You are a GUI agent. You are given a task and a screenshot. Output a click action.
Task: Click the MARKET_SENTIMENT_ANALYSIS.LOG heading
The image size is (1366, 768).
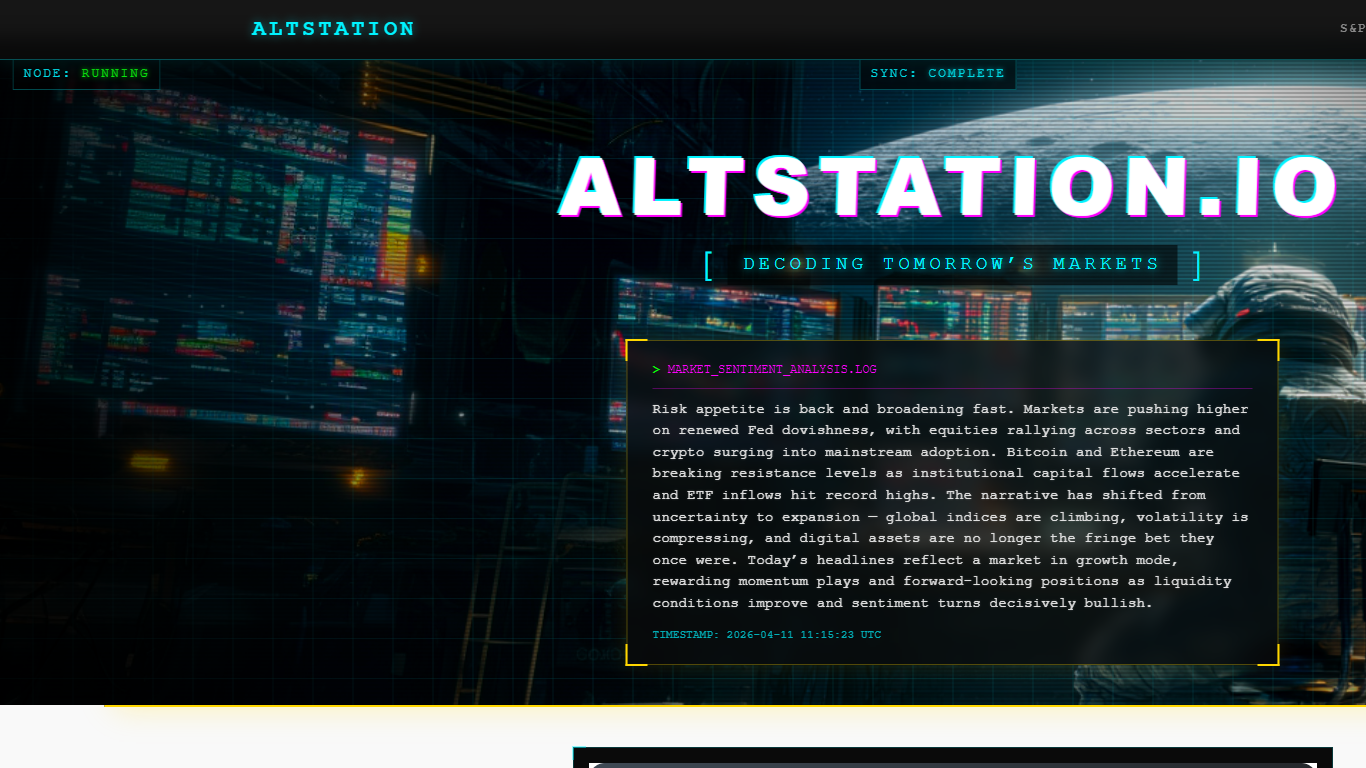pyautogui.click(x=772, y=370)
